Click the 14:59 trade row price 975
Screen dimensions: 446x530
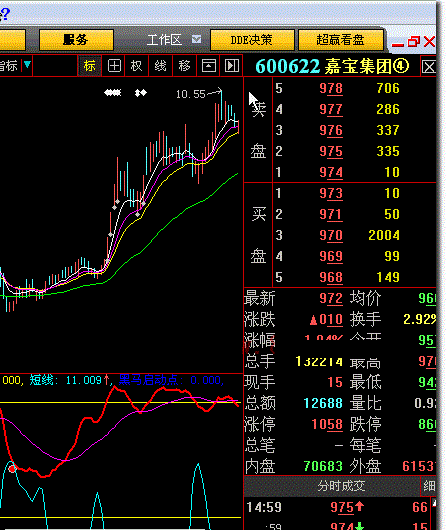point(342,507)
